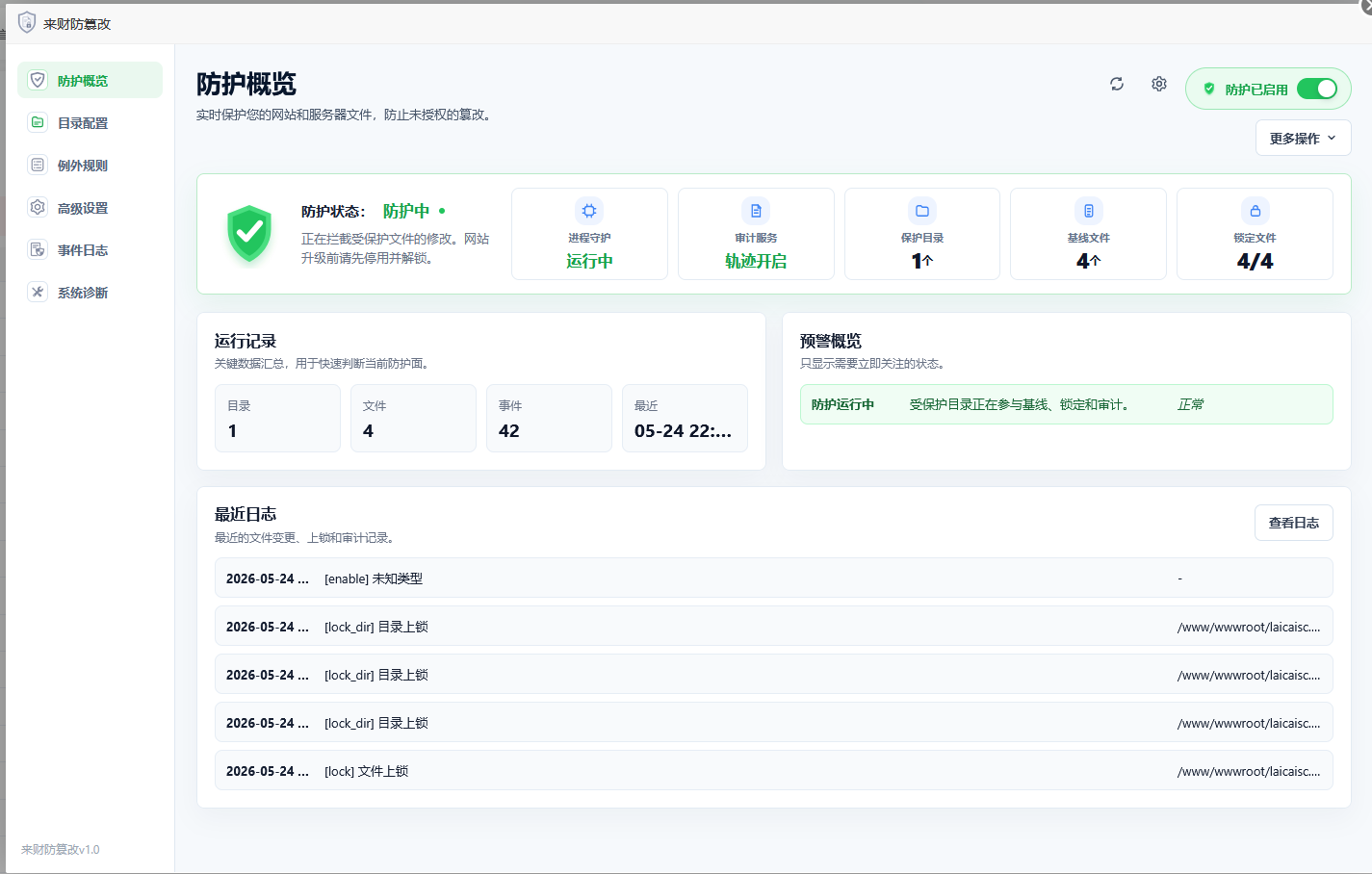Click the small shield icon beside 防护已启用

(1209, 89)
